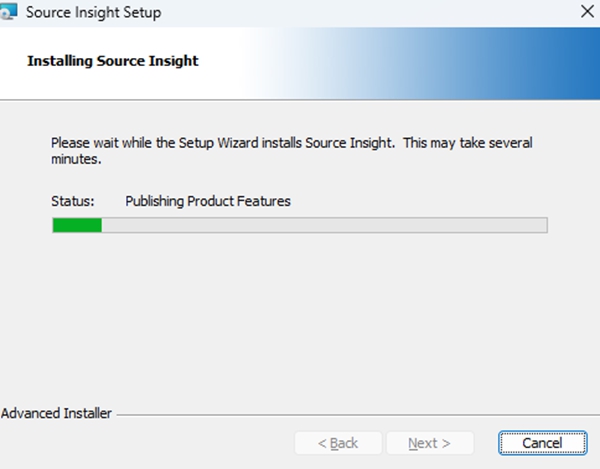The image size is (600, 469).
Task: Click blank footer space left of Back button
Action: tap(150, 442)
